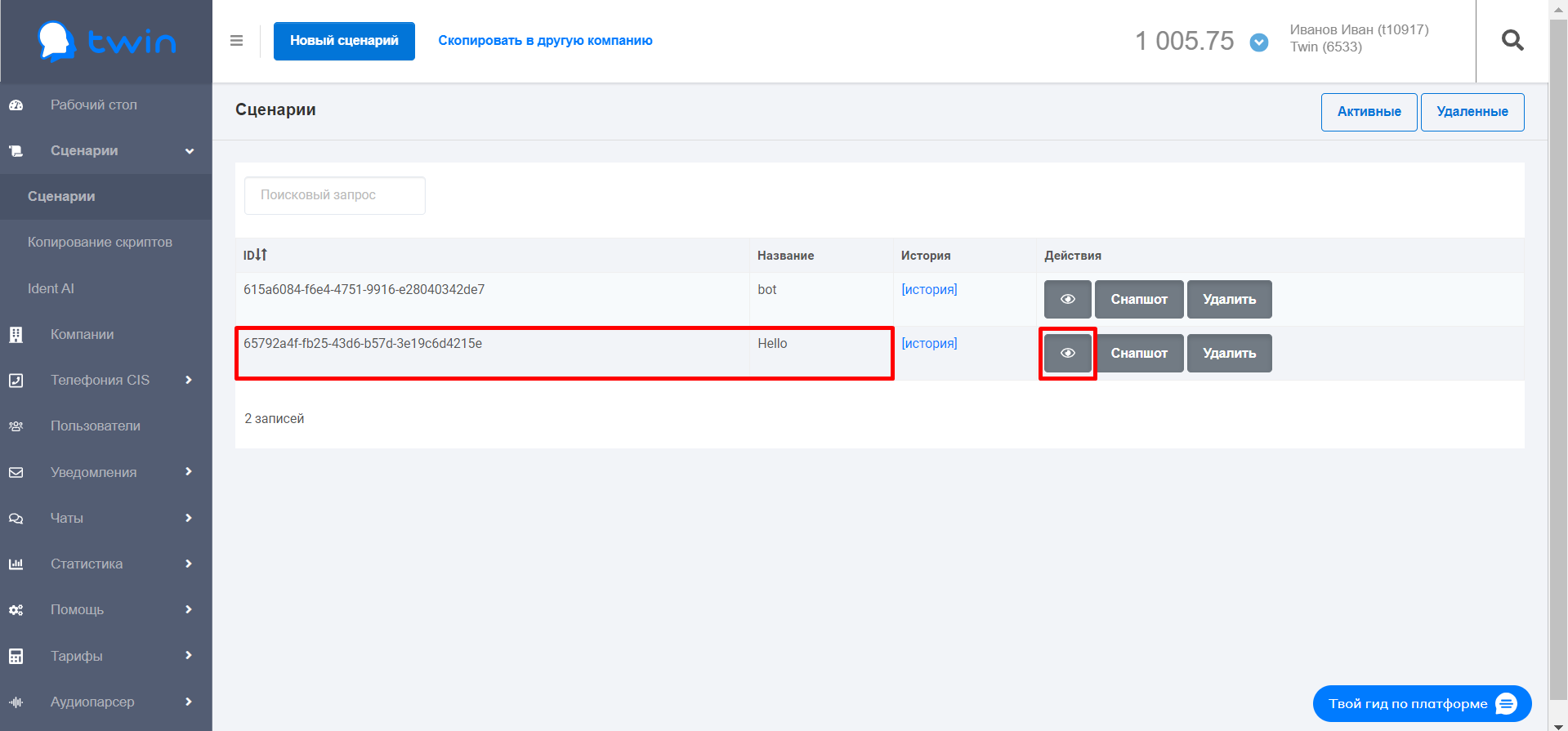Click the Уведомления envelope icon

pos(16,472)
